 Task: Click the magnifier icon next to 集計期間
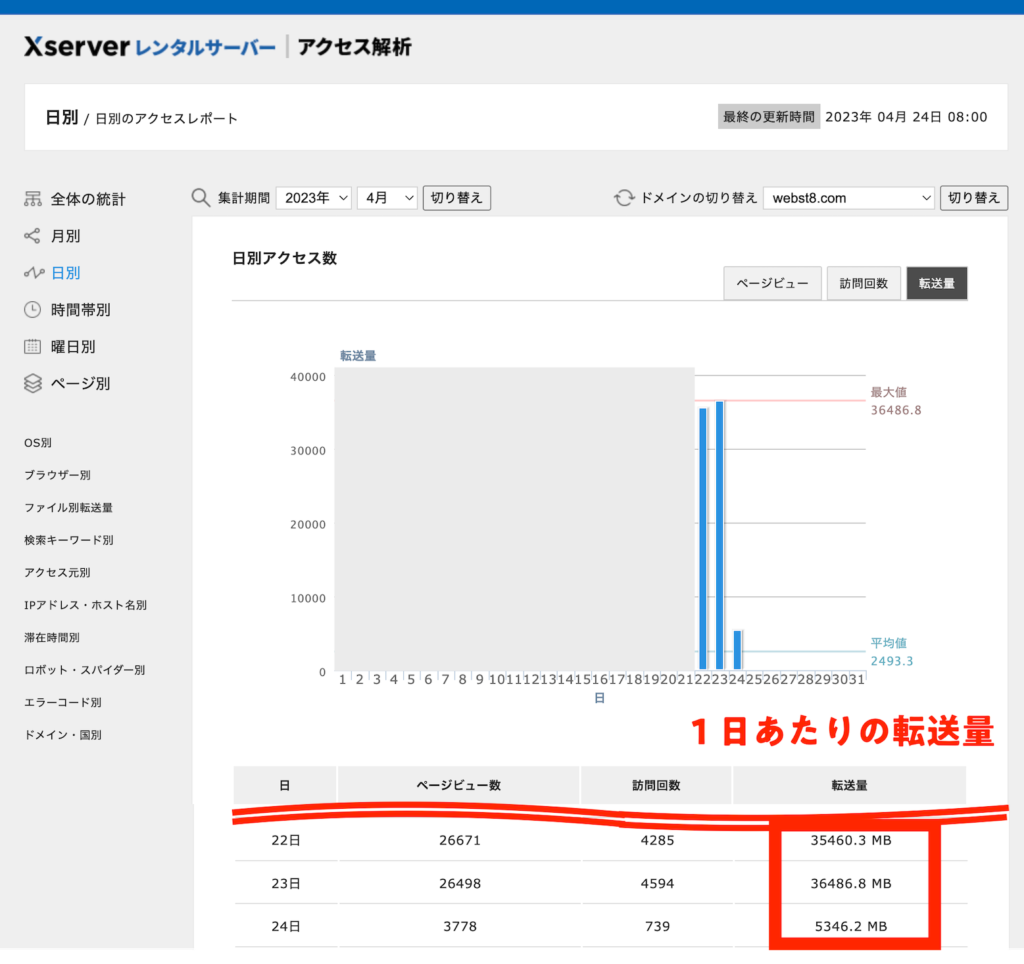coord(201,197)
